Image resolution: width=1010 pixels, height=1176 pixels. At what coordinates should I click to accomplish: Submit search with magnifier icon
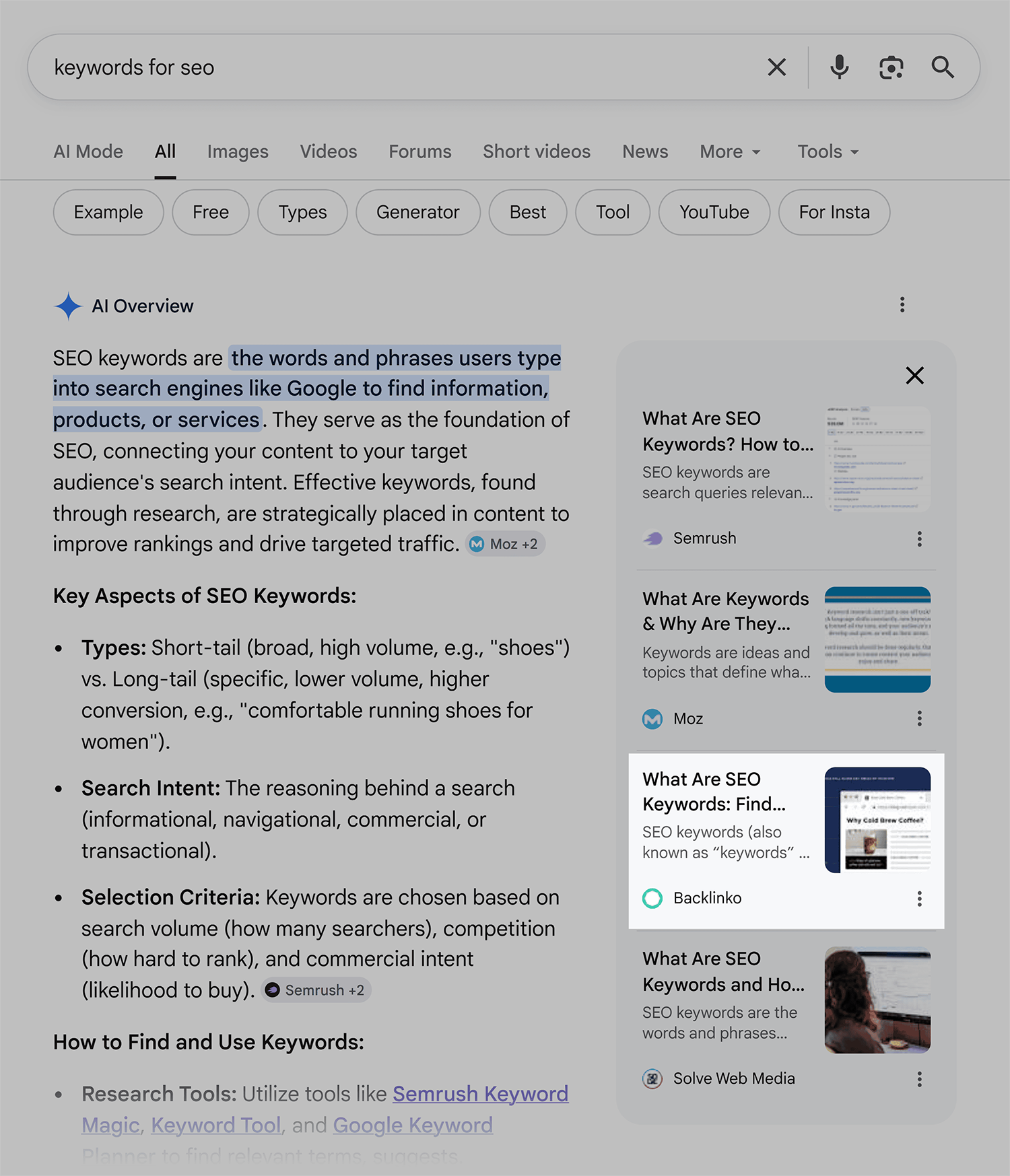943,67
